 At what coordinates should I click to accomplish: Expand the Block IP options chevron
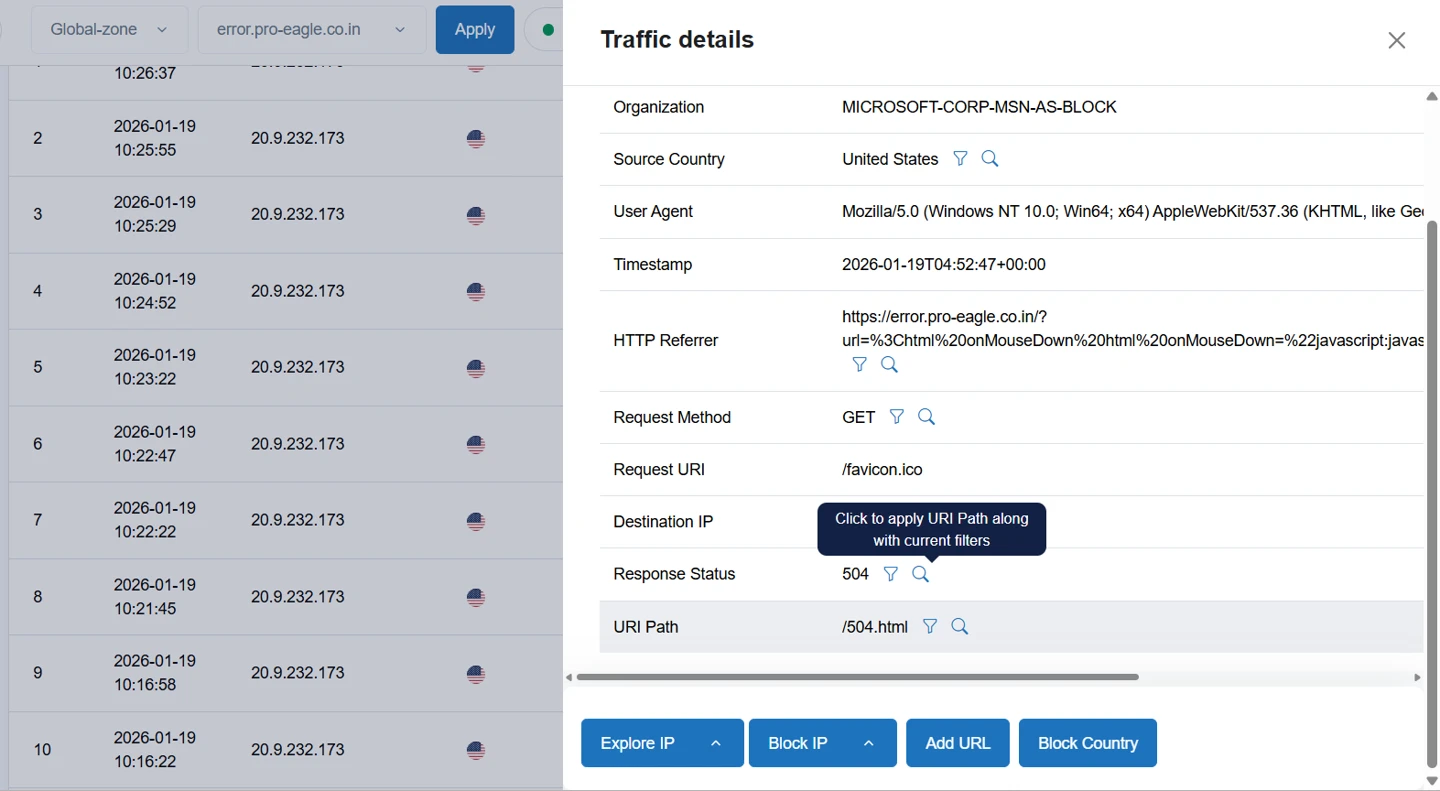click(869, 743)
